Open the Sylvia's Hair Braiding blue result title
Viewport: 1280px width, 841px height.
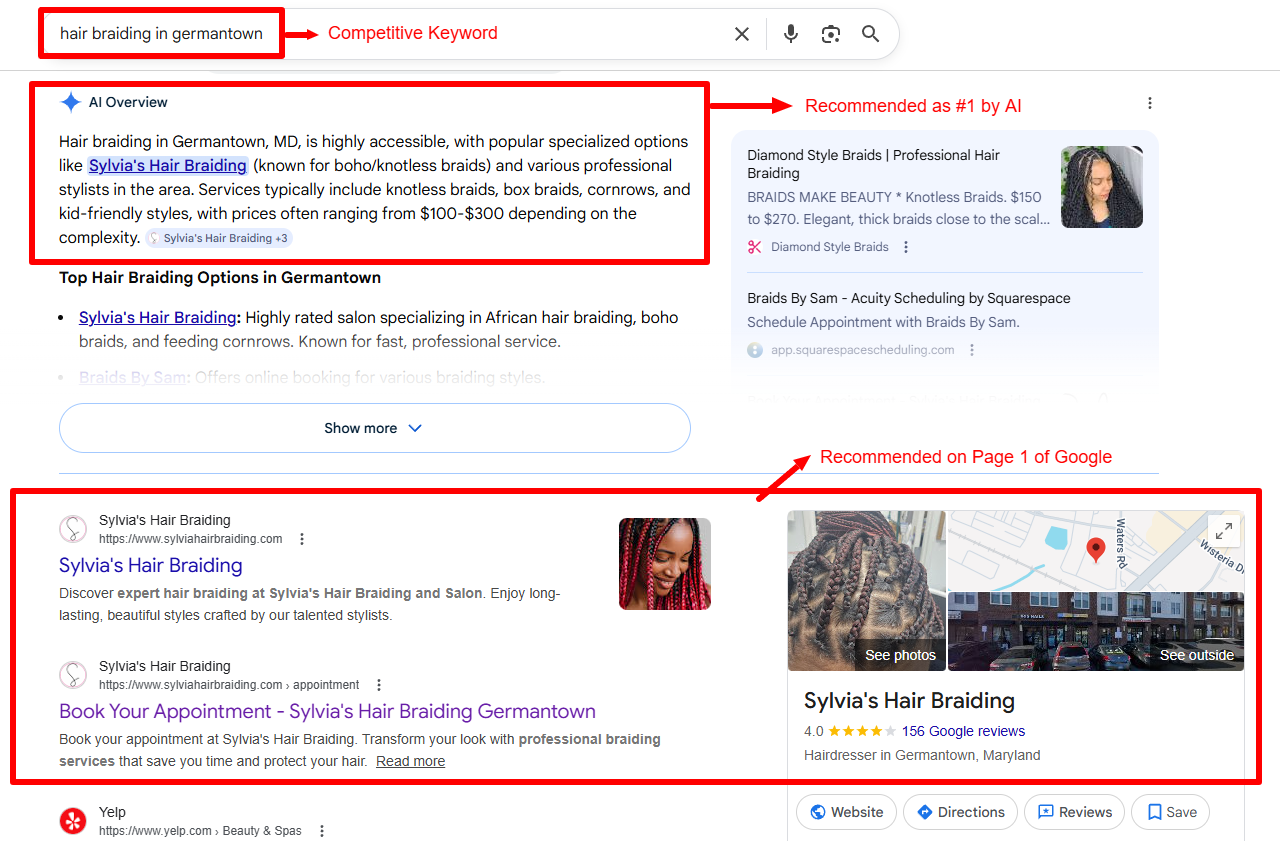pos(151,565)
